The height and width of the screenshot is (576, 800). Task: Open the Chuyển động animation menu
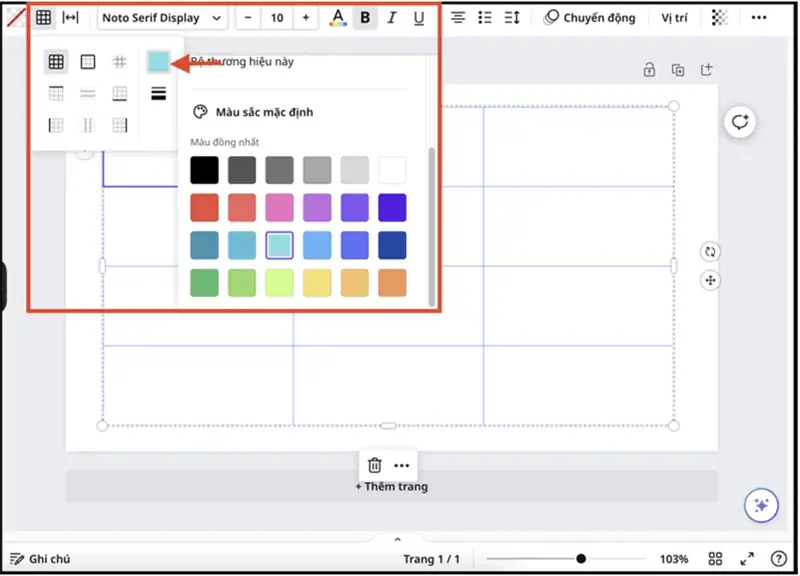pyautogui.click(x=589, y=18)
